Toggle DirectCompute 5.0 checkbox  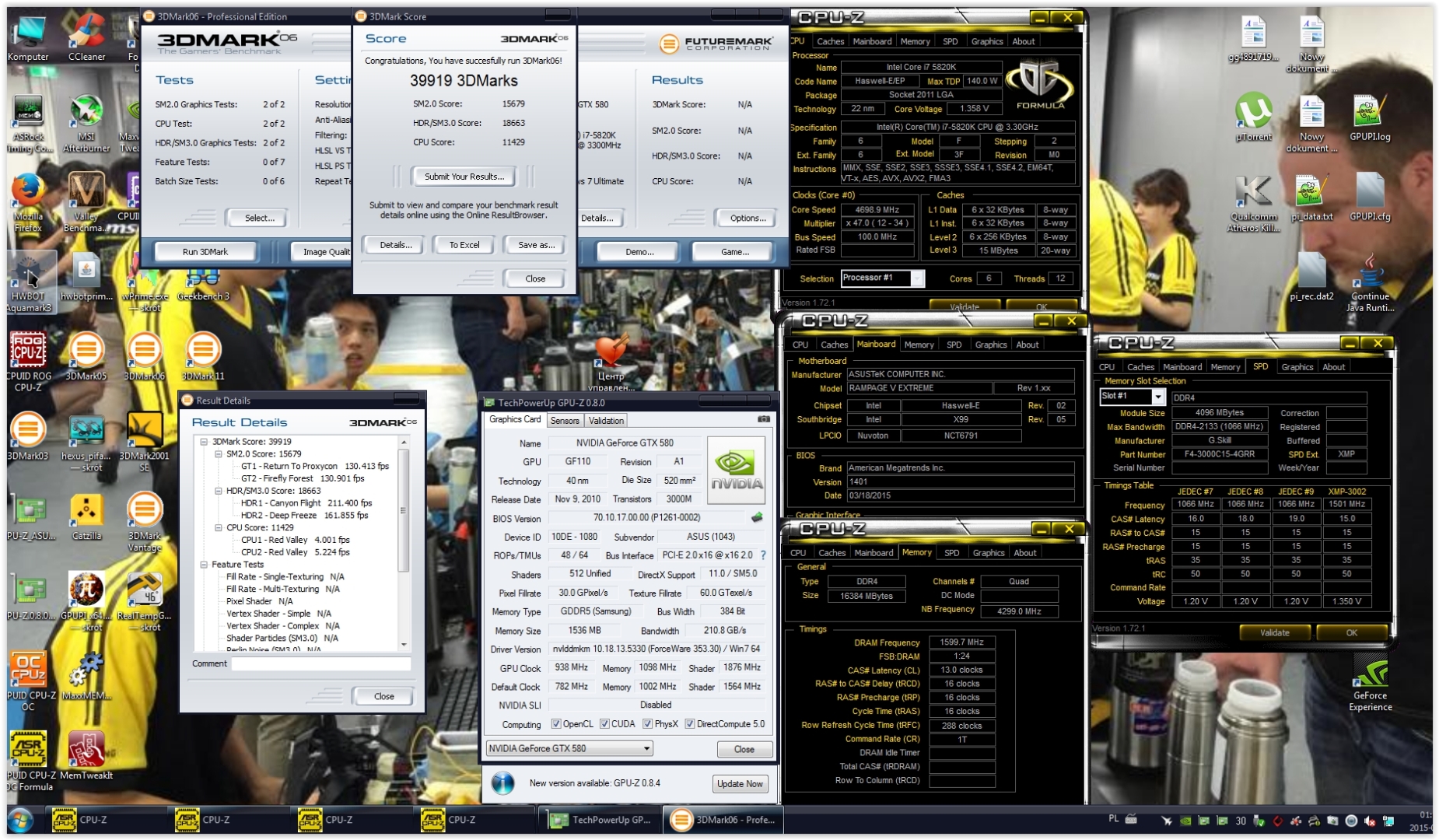[689, 724]
